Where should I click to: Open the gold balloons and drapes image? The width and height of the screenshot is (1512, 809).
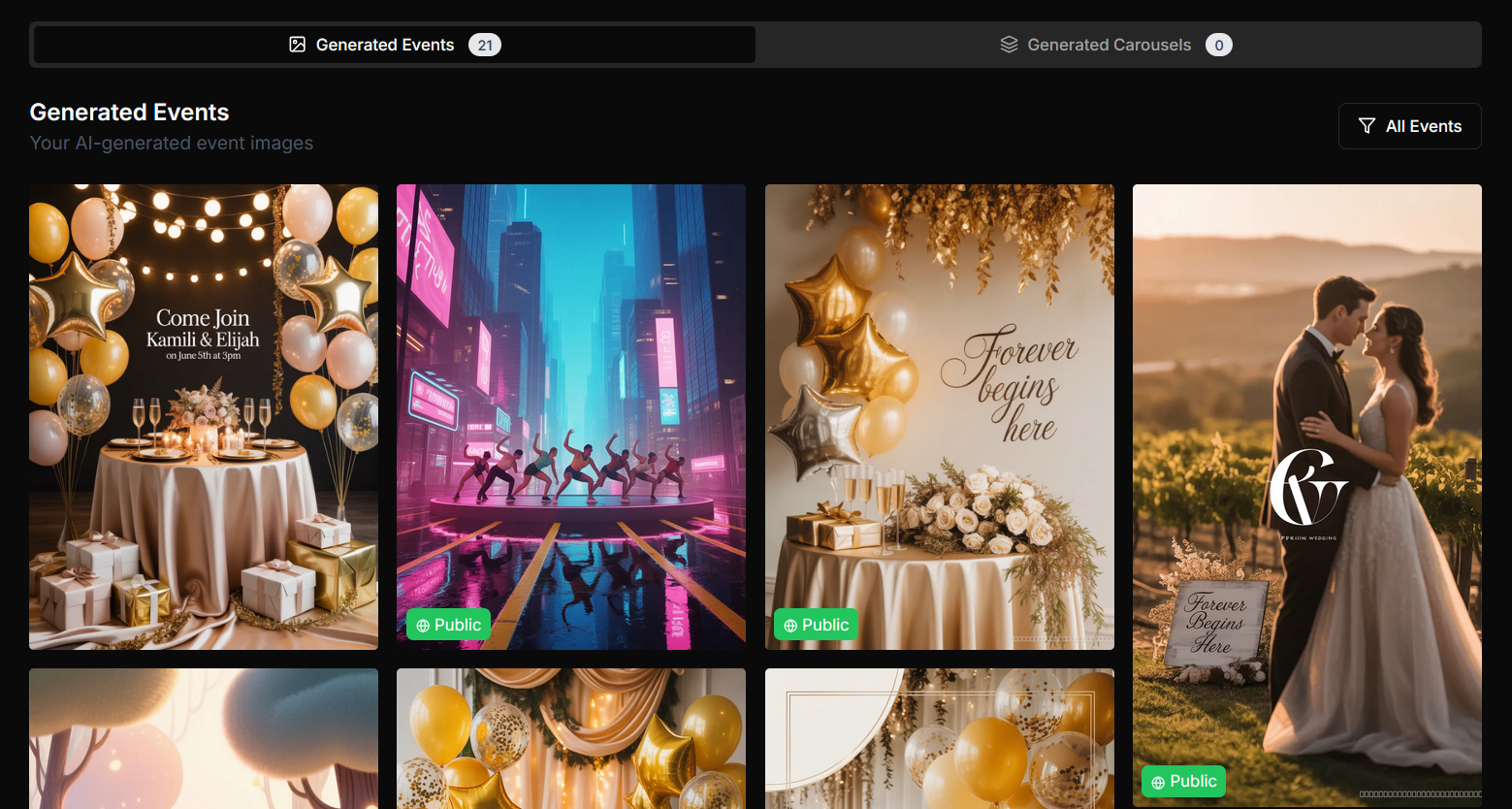[571, 738]
